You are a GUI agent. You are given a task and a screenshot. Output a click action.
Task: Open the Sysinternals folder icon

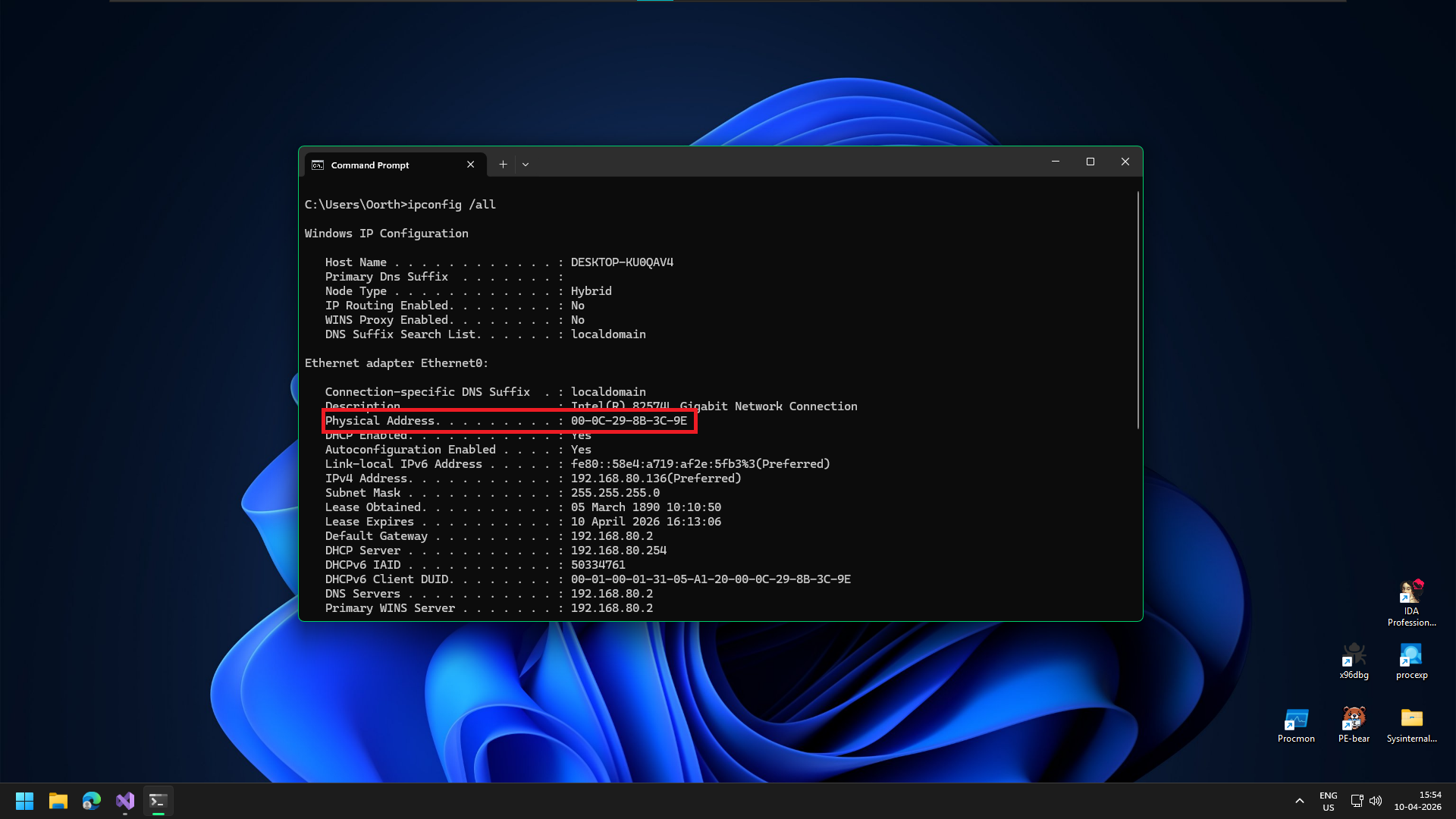pyautogui.click(x=1411, y=720)
